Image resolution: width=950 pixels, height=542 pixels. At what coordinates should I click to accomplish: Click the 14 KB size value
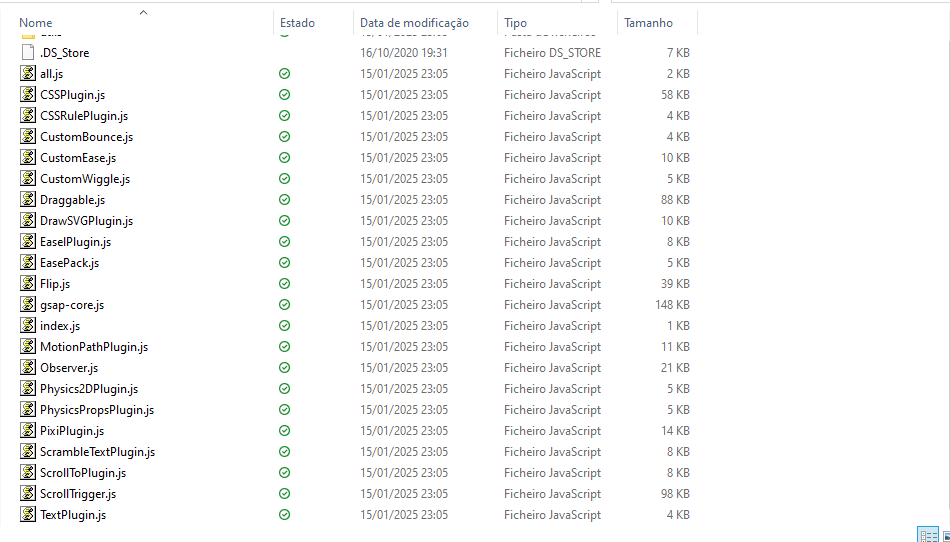(x=675, y=431)
